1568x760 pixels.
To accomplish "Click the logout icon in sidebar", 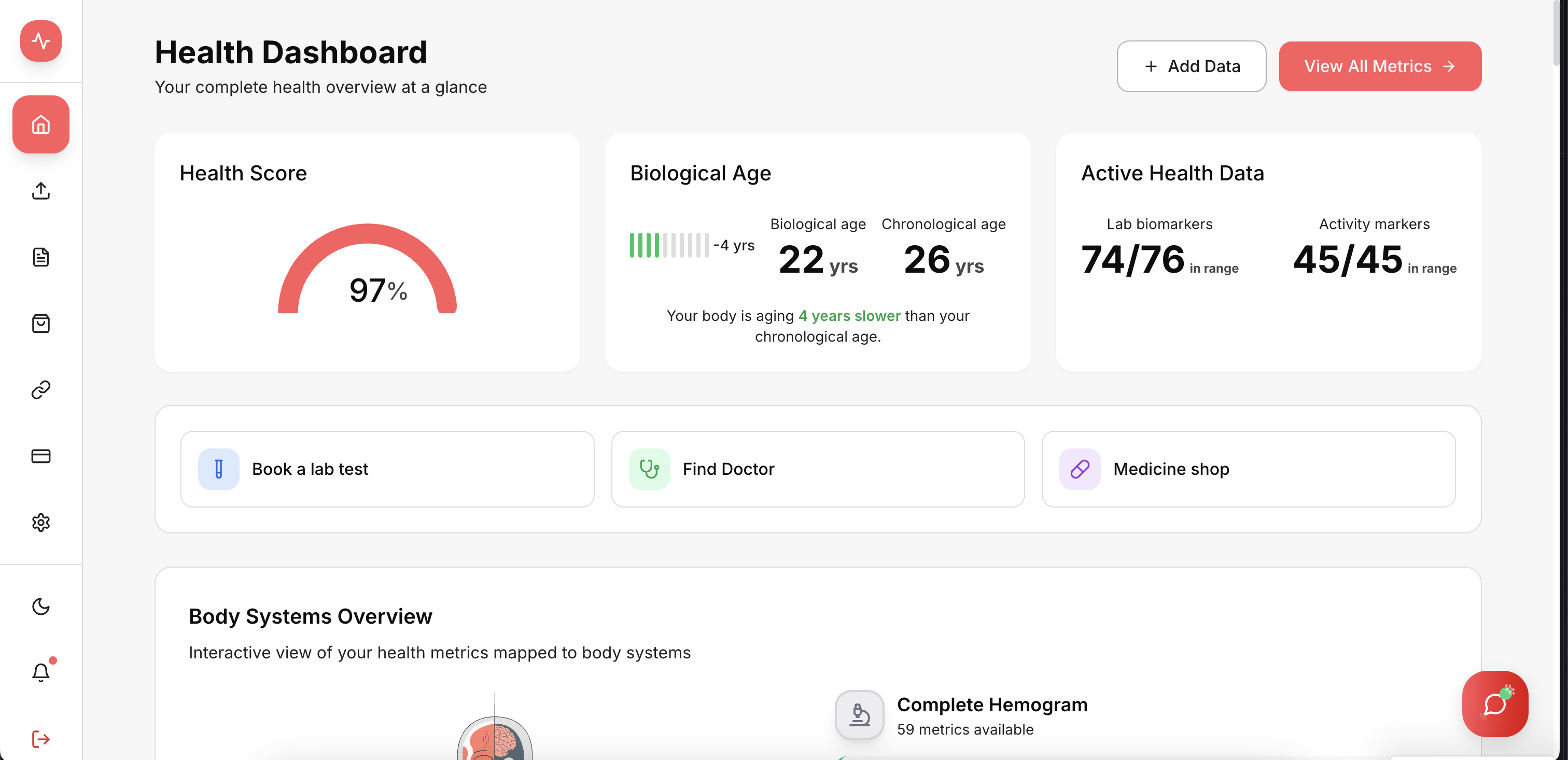I will (41, 739).
